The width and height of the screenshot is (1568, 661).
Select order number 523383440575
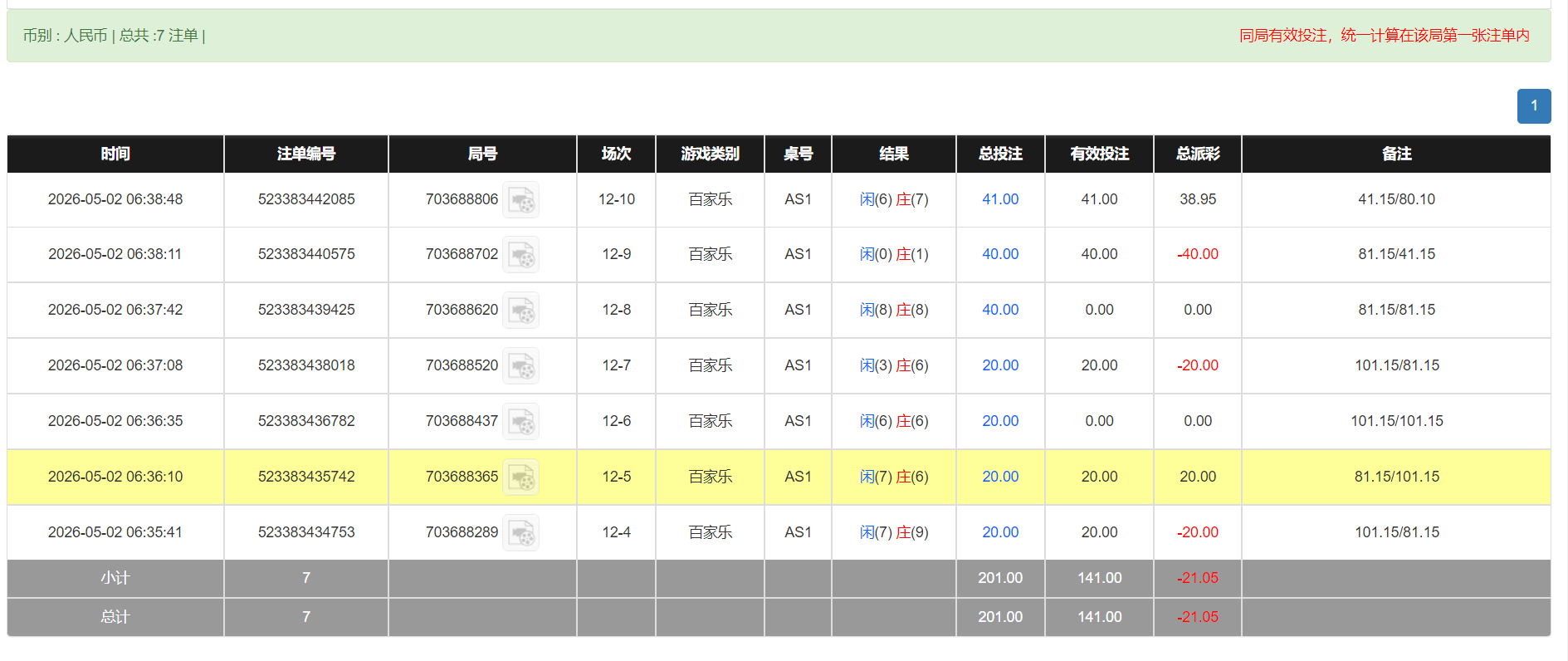(306, 254)
